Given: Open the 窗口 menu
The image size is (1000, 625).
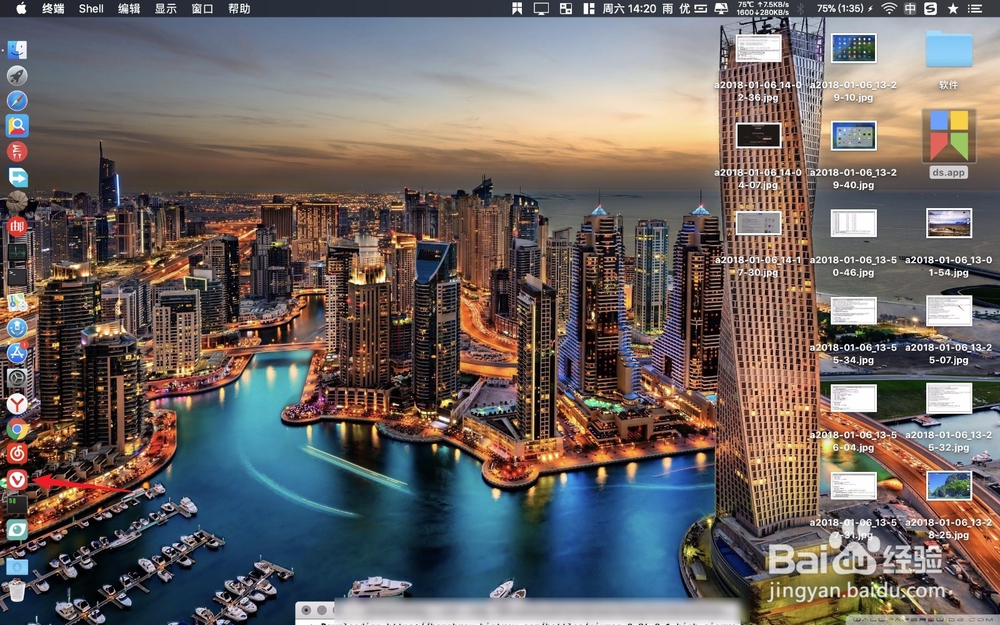Looking at the screenshot, I should [202, 8].
